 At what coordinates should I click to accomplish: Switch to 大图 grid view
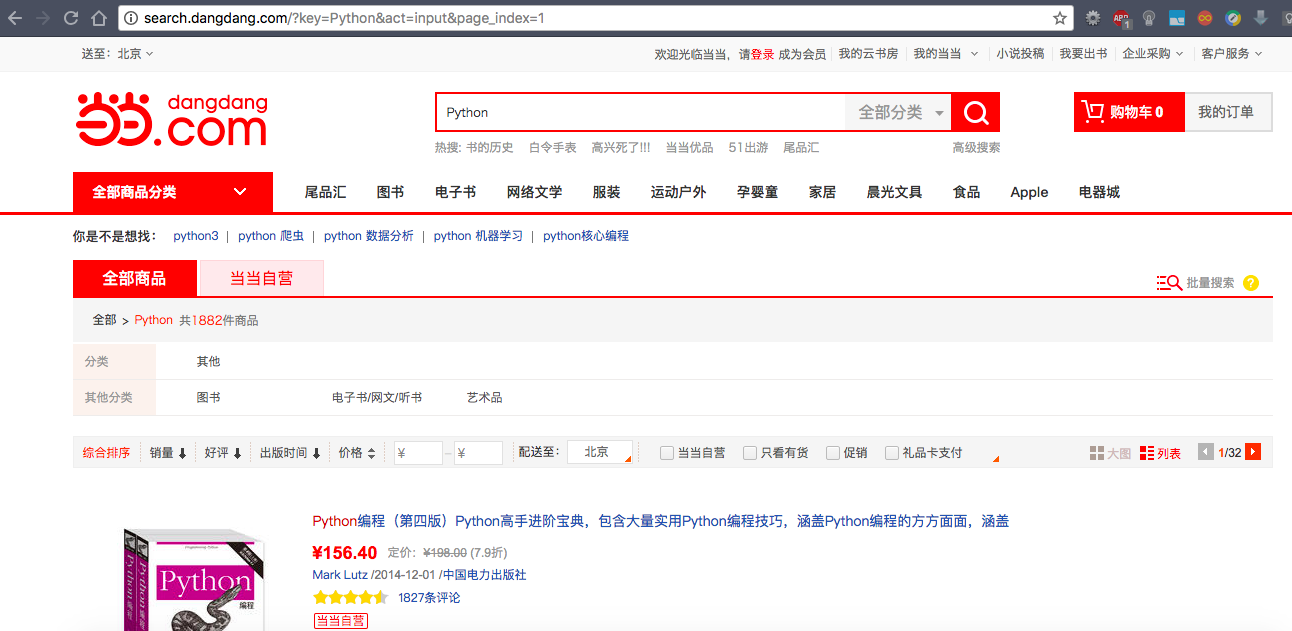[1110, 453]
